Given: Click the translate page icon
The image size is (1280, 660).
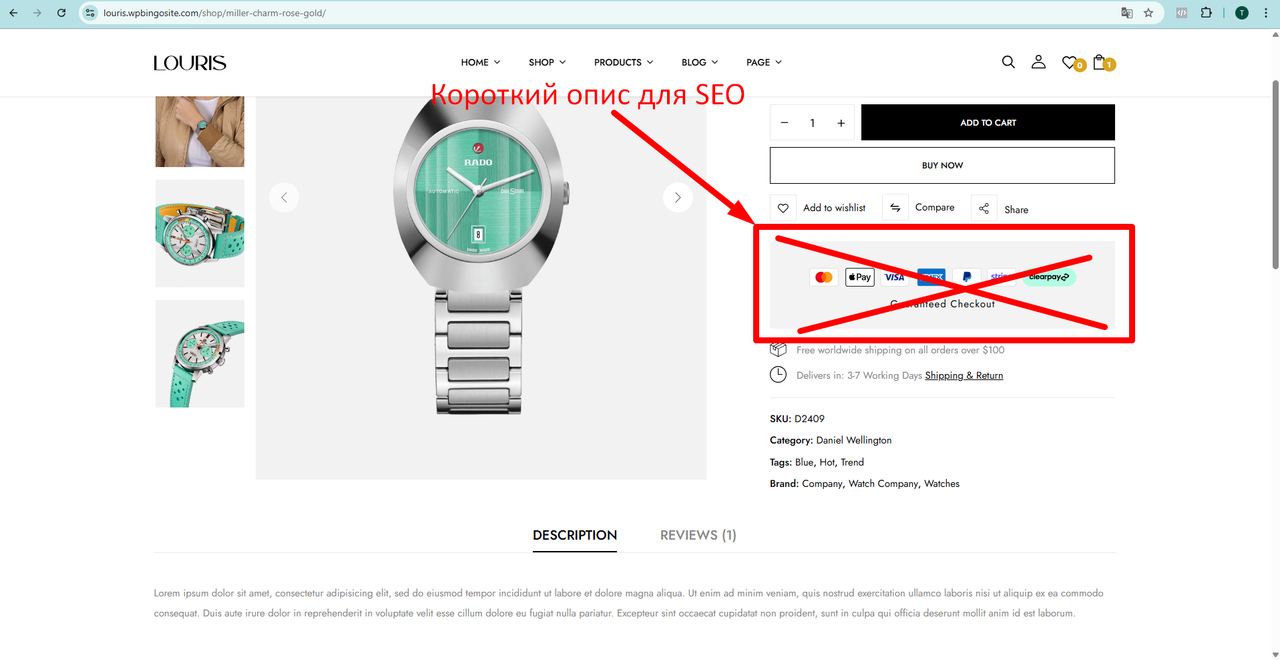Looking at the screenshot, I should click(x=1127, y=13).
